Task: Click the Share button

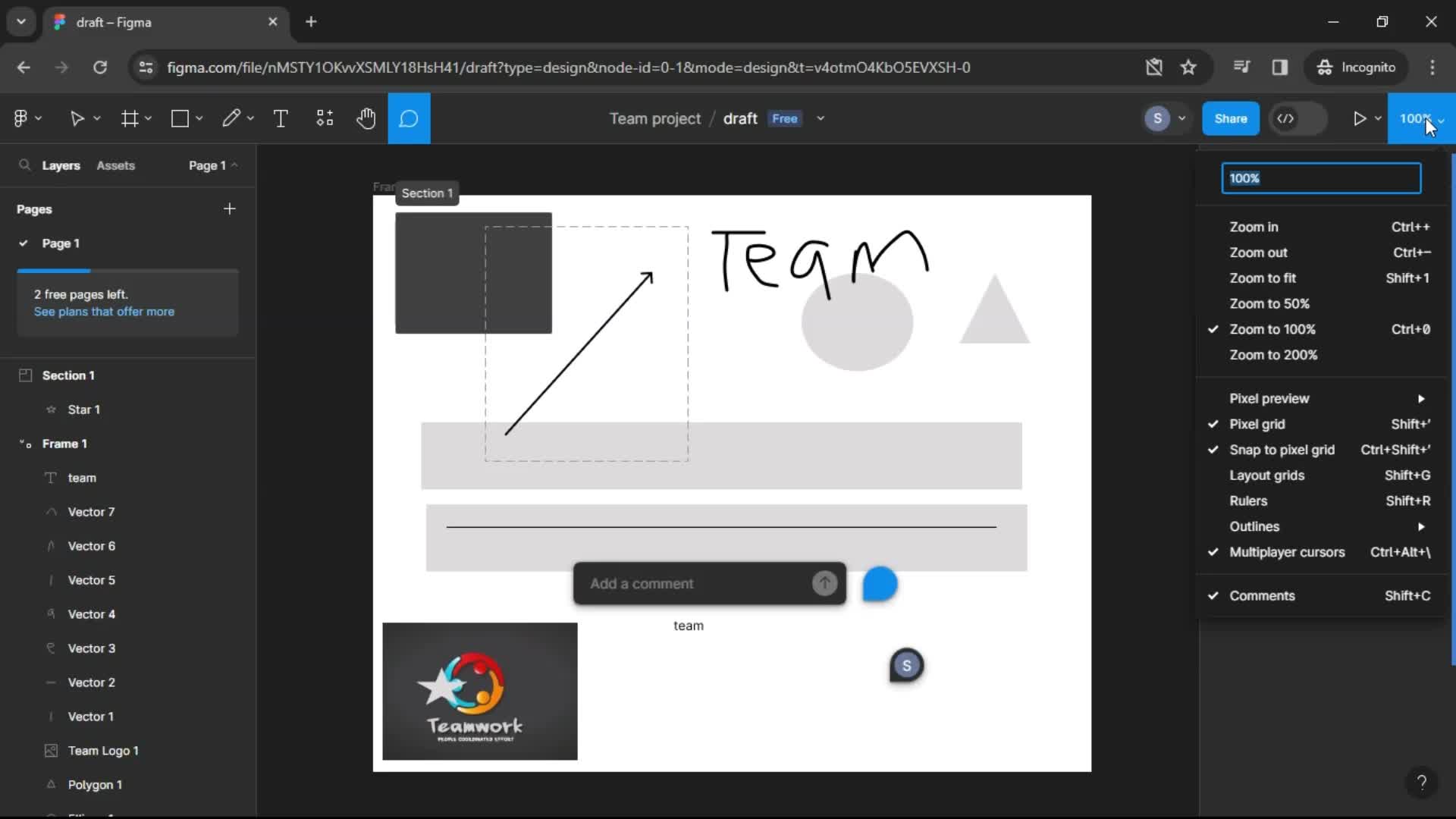Action: [x=1231, y=118]
